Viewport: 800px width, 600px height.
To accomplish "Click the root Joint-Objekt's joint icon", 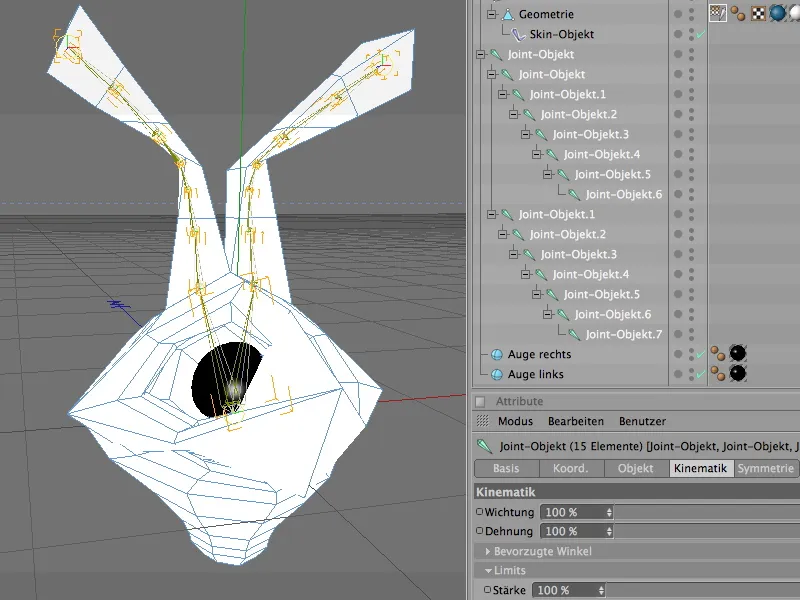I will [x=496, y=54].
